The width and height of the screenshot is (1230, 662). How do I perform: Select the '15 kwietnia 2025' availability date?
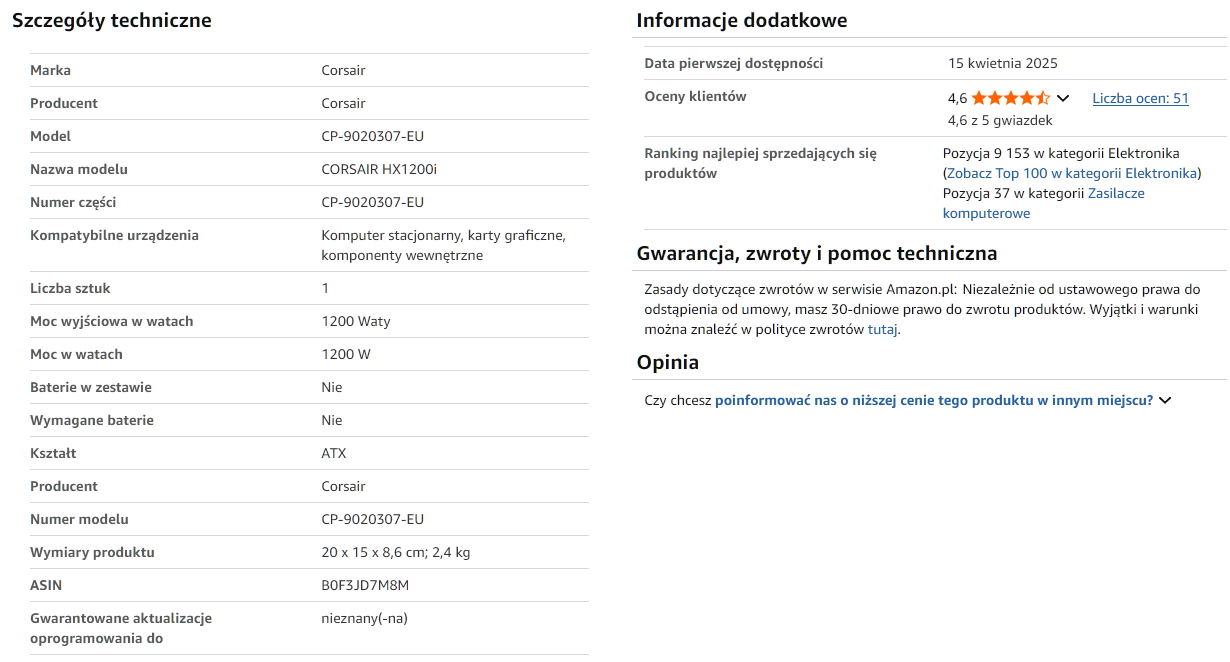point(1003,63)
